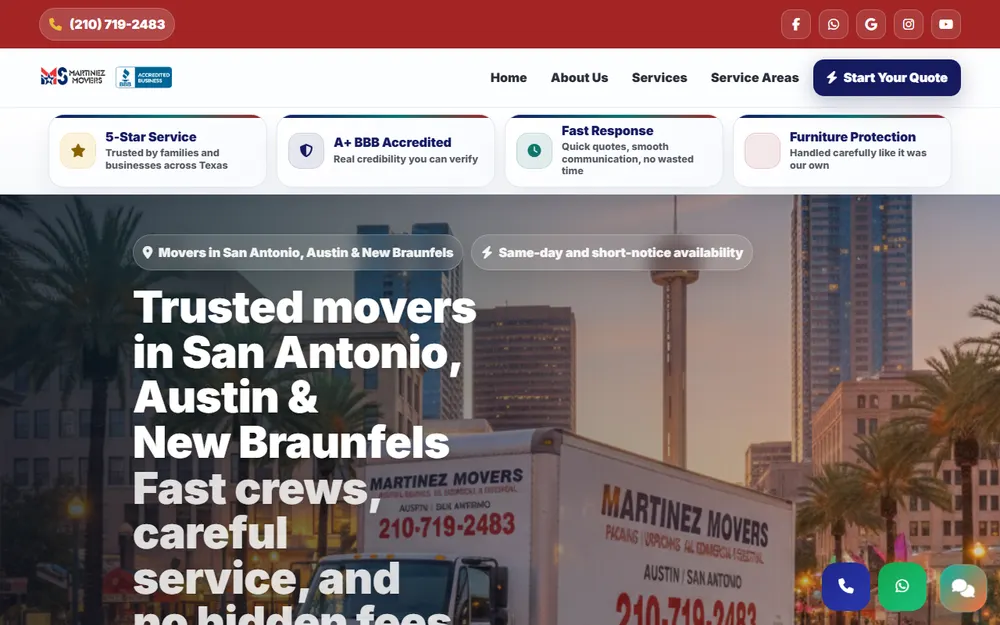Click the location pin icon in movers pill

click(147, 253)
